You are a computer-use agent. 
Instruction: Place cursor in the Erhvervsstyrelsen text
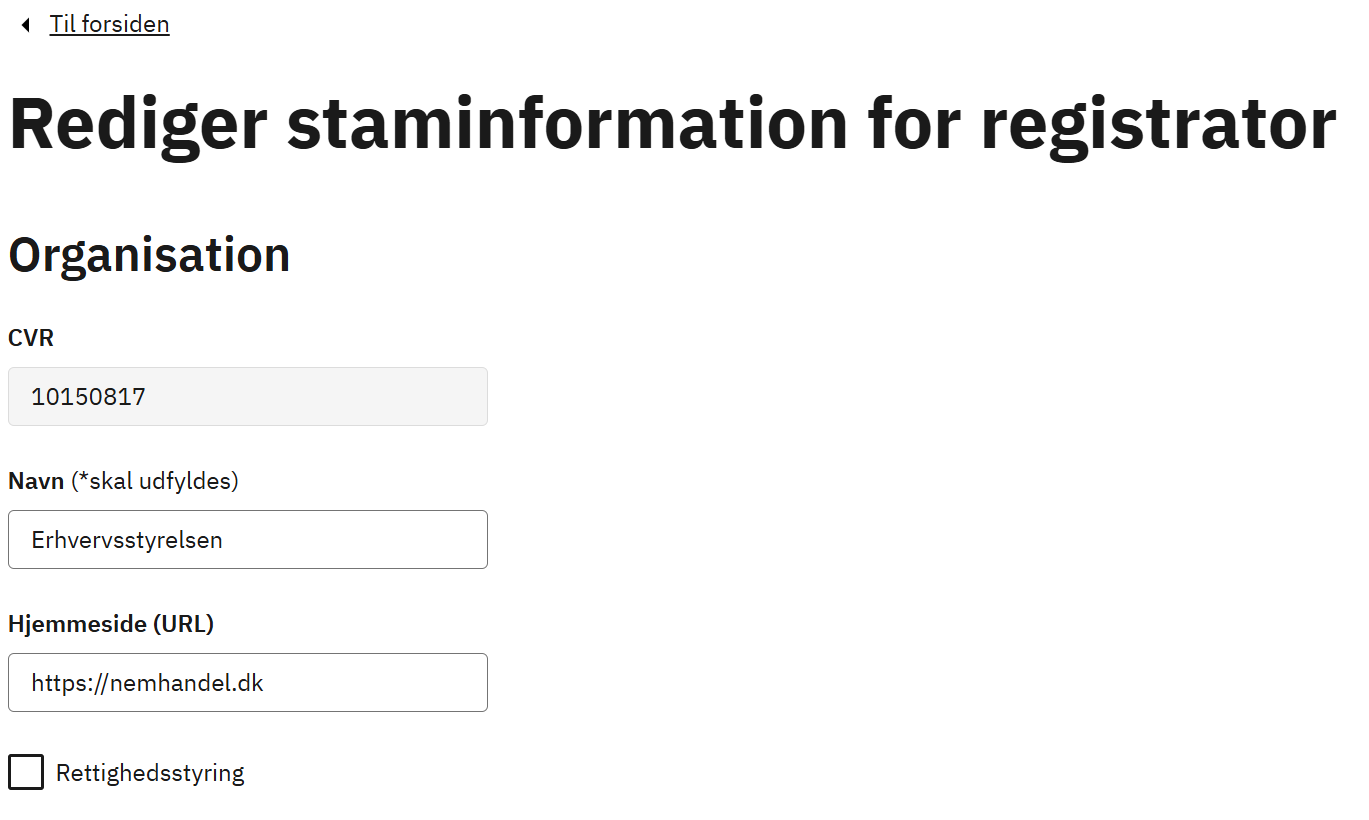coord(127,540)
